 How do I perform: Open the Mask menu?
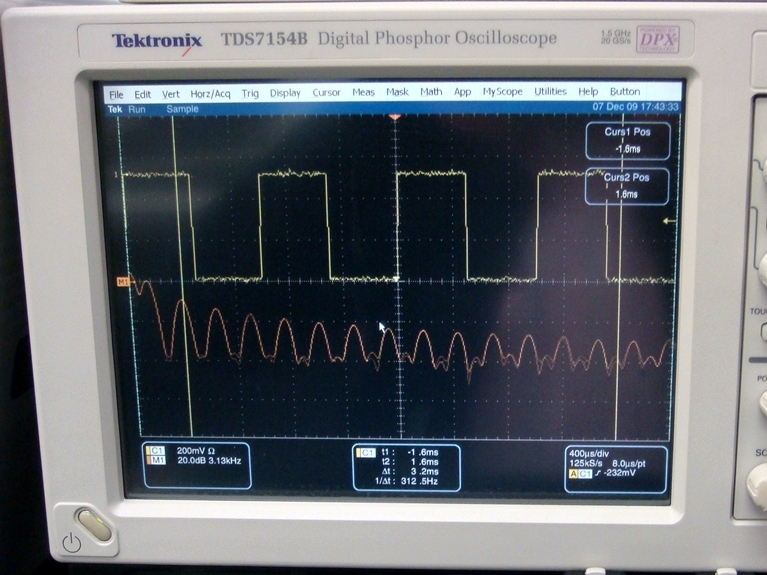[397, 92]
